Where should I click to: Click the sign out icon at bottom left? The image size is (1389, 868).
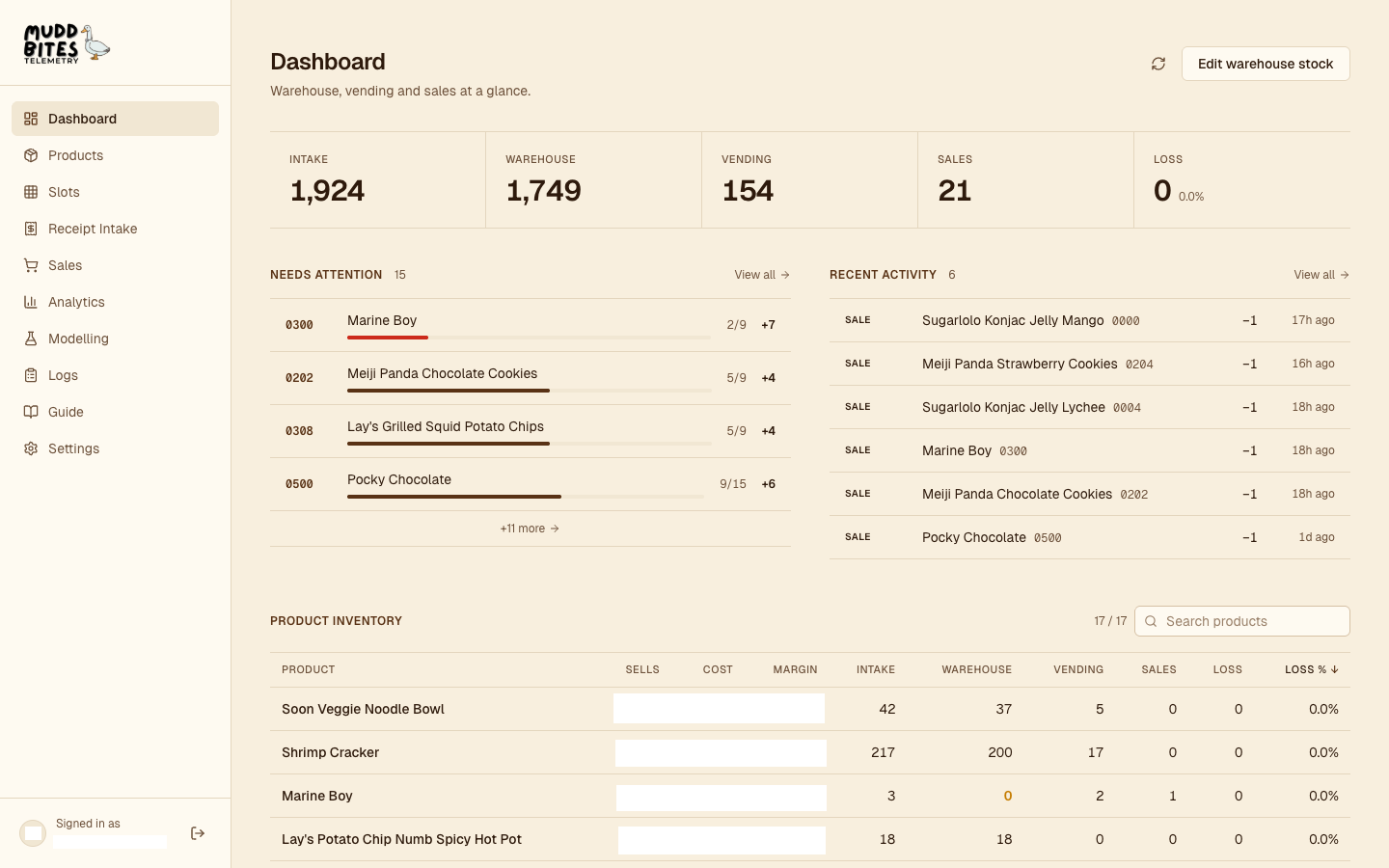coord(198,833)
